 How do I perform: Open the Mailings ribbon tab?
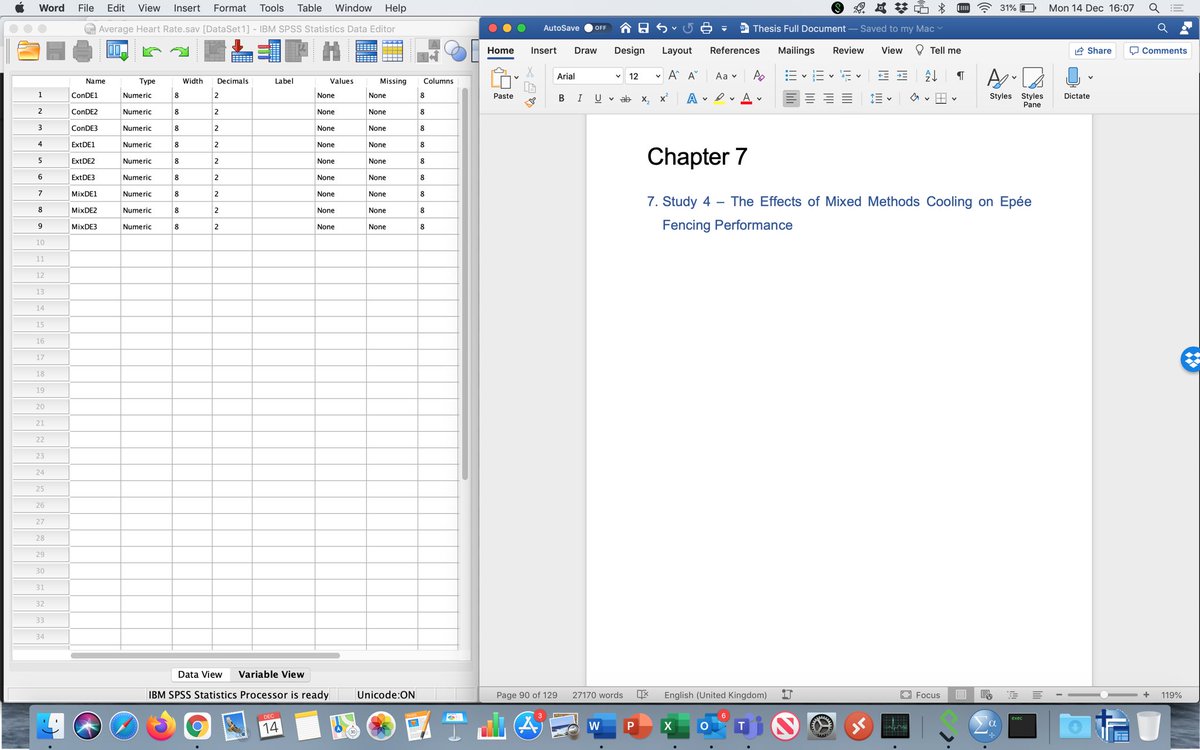tap(796, 50)
